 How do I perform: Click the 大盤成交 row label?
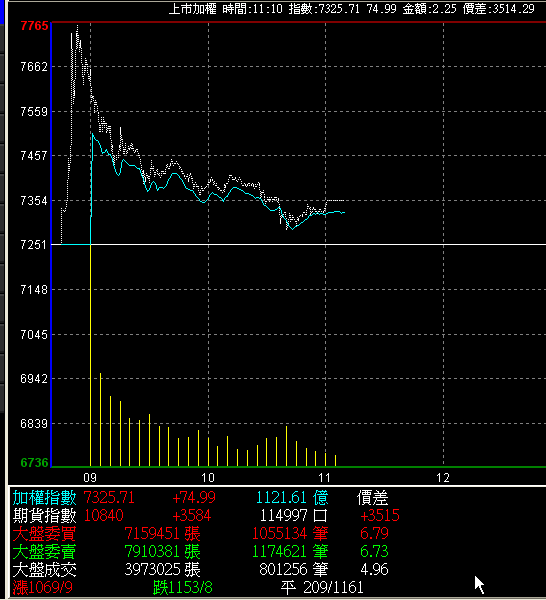click(44, 570)
